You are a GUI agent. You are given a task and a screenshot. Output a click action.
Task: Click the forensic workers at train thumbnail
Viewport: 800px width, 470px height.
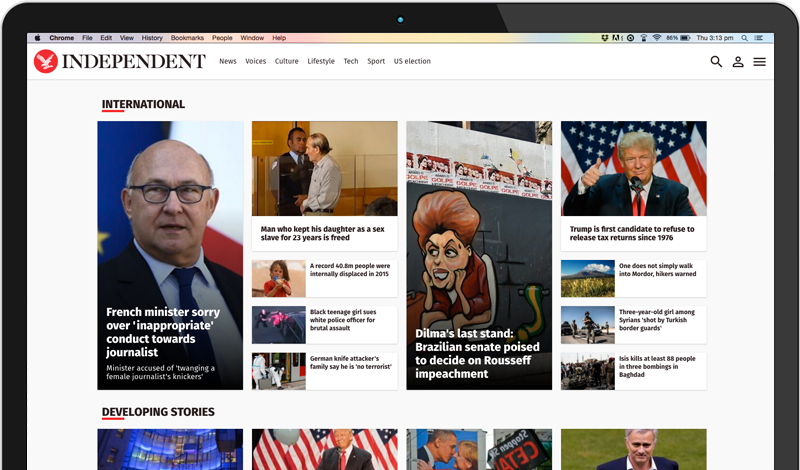coord(279,372)
